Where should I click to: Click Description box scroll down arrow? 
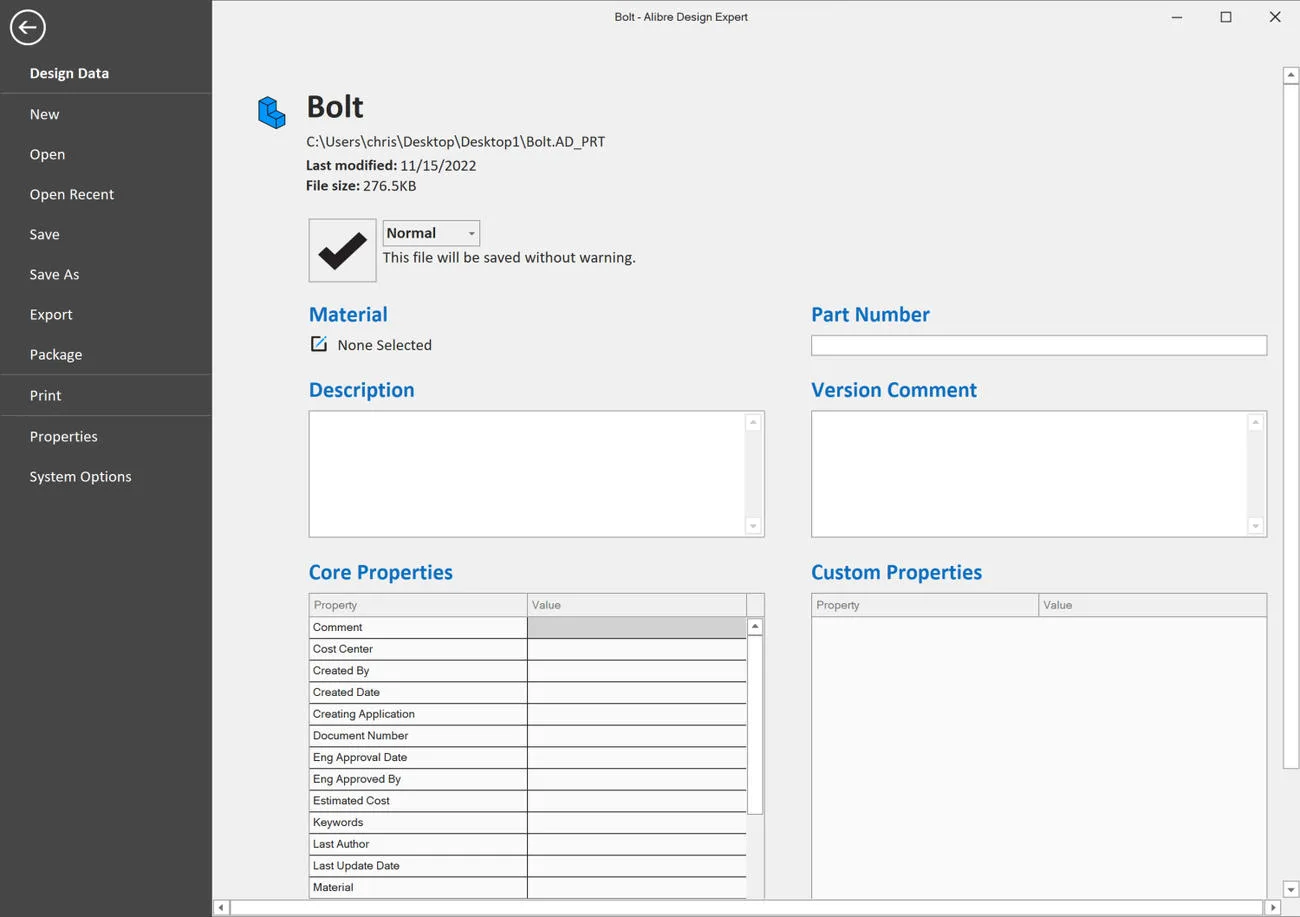[x=754, y=526]
